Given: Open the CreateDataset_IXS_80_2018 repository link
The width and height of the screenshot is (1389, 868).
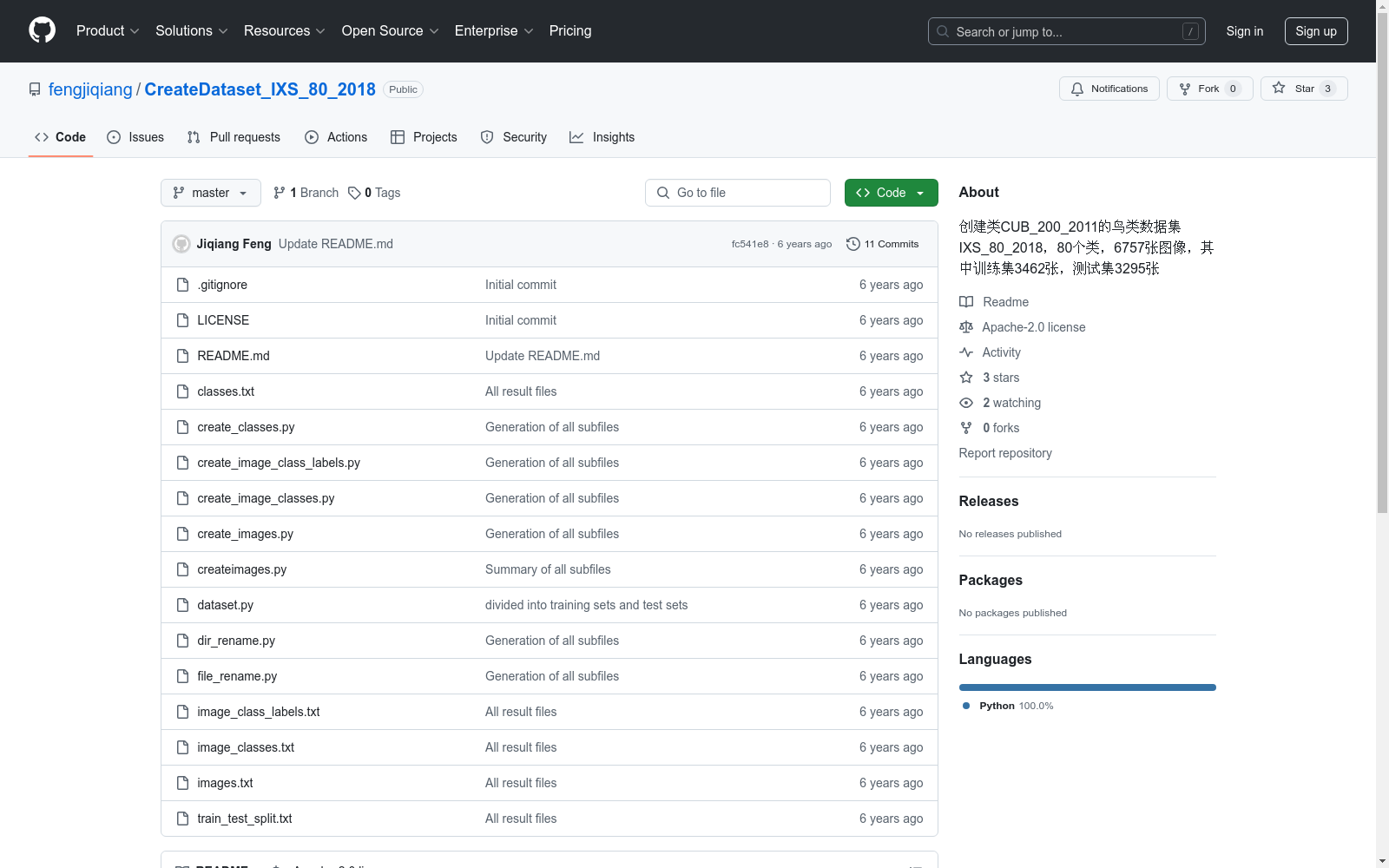Looking at the screenshot, I should [260, 89].
